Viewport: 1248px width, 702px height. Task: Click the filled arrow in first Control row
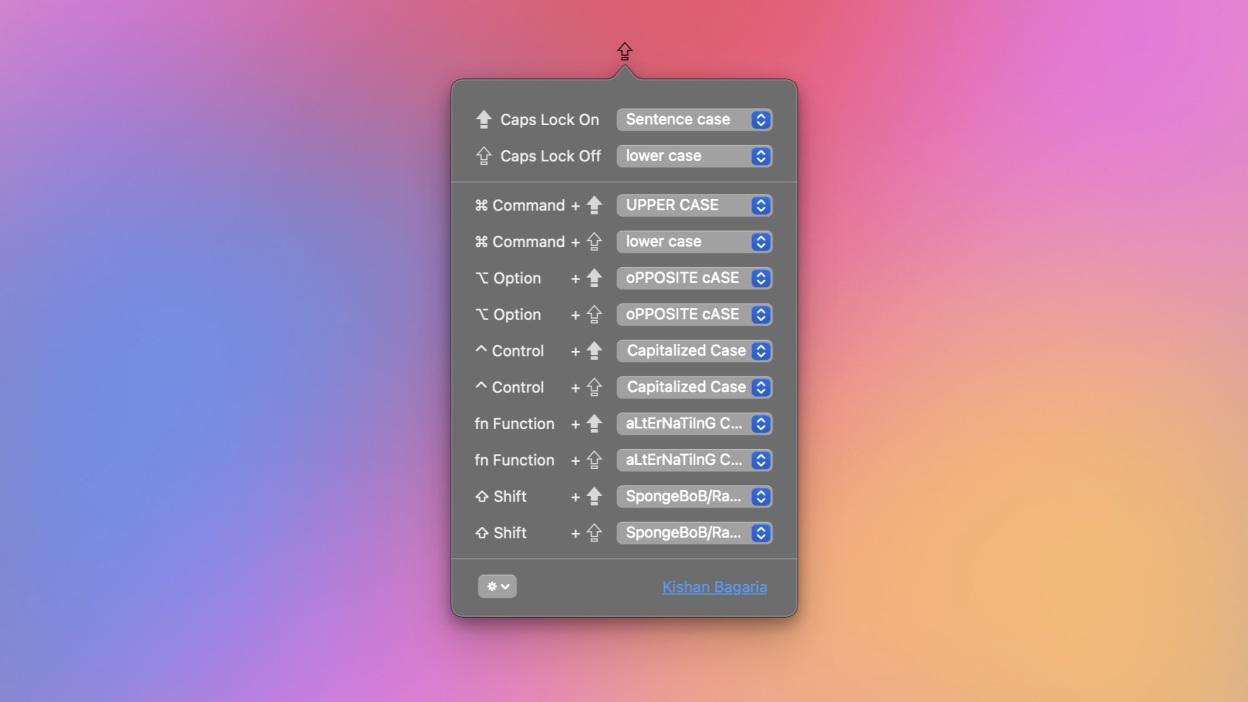594,351
